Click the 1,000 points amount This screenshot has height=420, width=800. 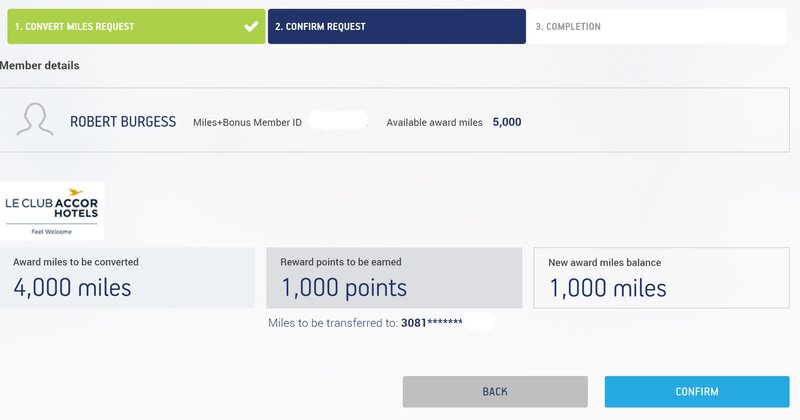344,287
